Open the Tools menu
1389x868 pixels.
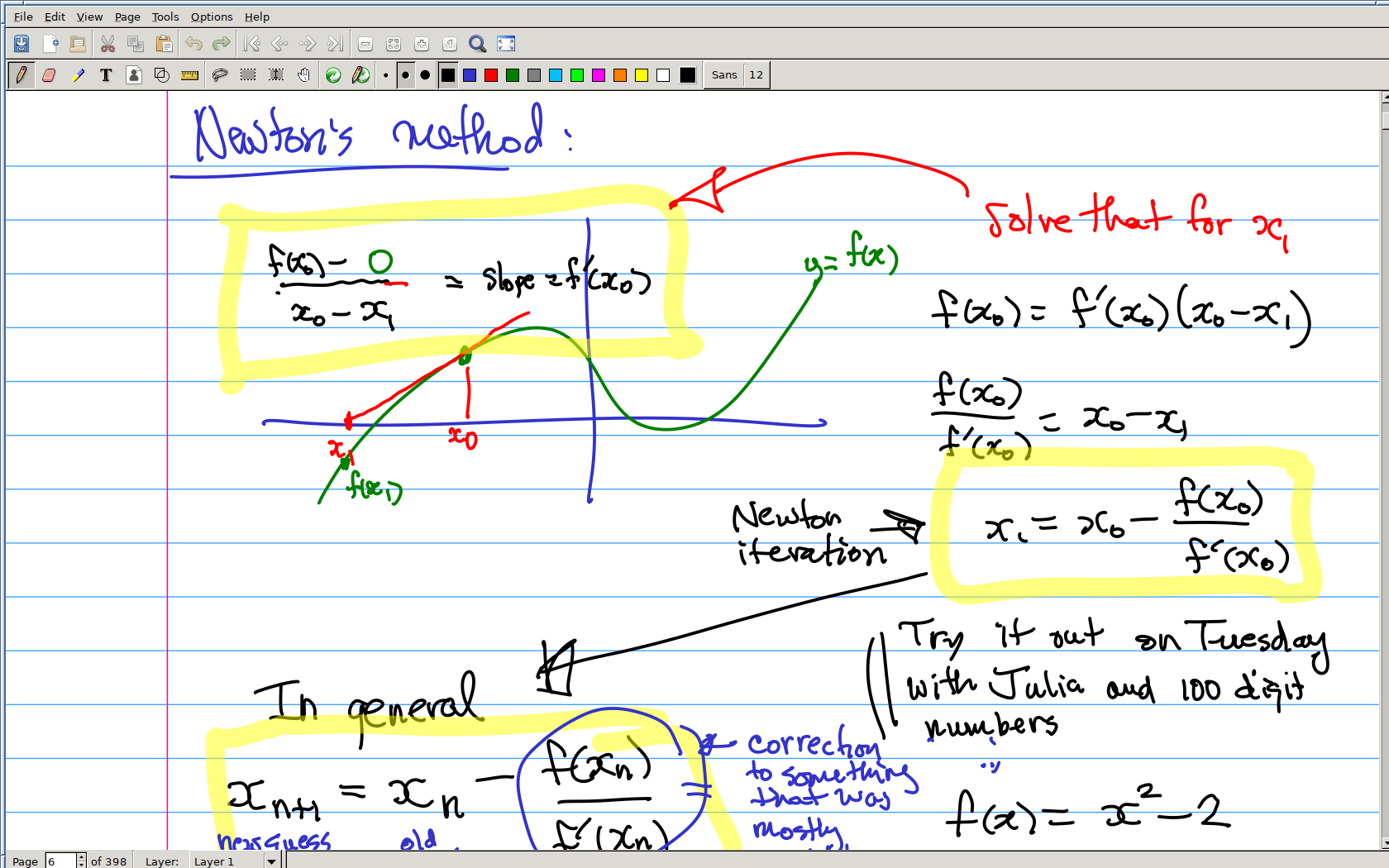(x=165, y=17)
